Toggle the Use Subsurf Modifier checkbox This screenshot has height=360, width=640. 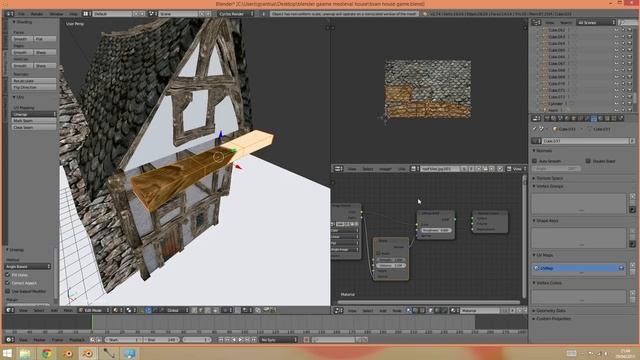click(x=7, y=291)
